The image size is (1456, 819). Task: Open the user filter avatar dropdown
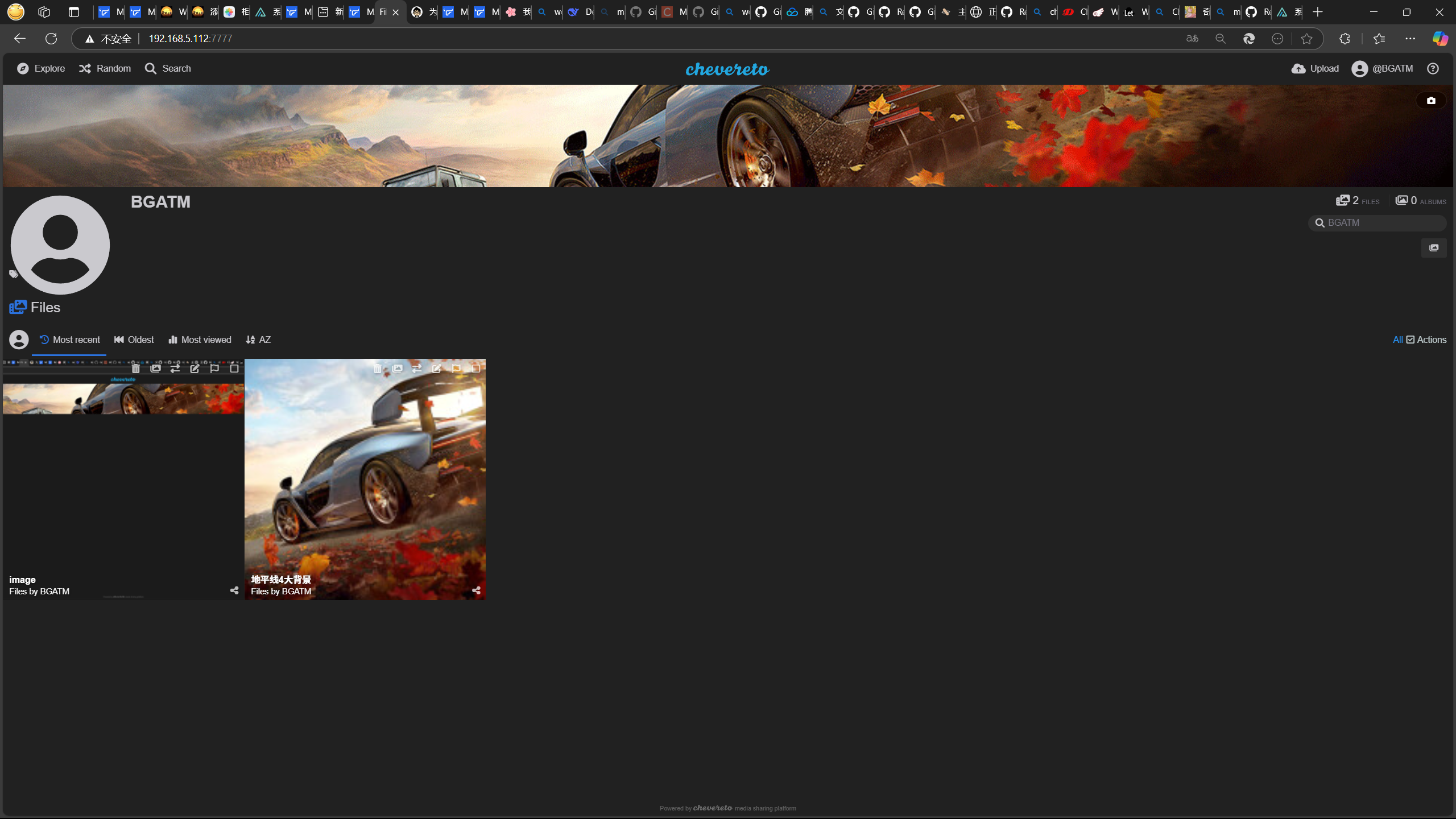tap(19, 340)
